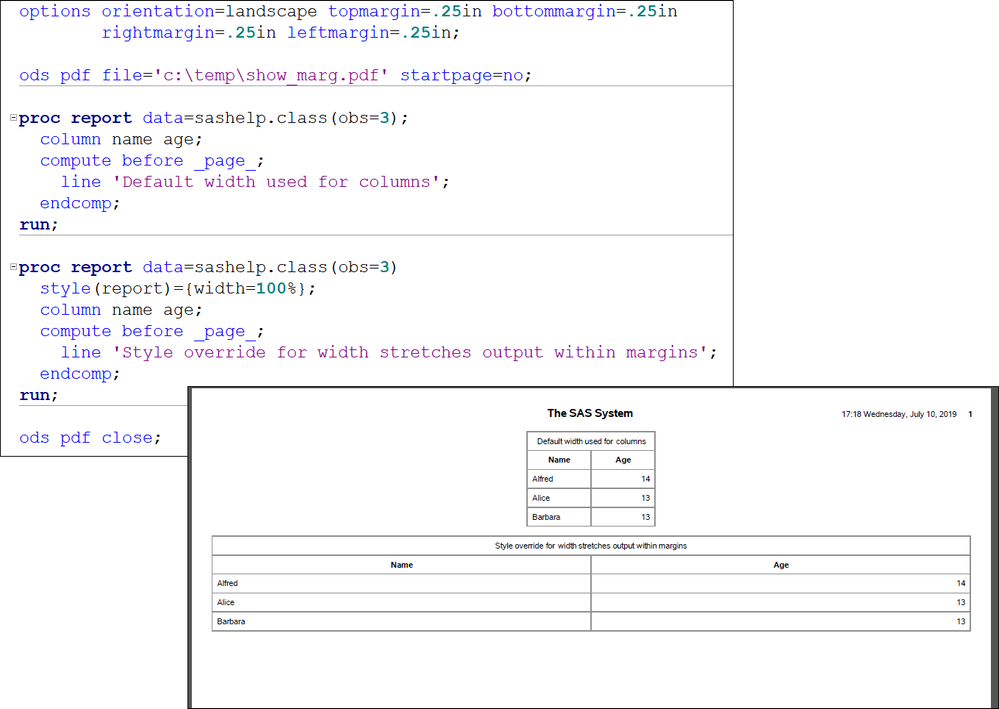The width and height of the screenshot is (999, 709).
Task: Select the 'ods pdf file=' statement line
Action: (x=275, y=76)
